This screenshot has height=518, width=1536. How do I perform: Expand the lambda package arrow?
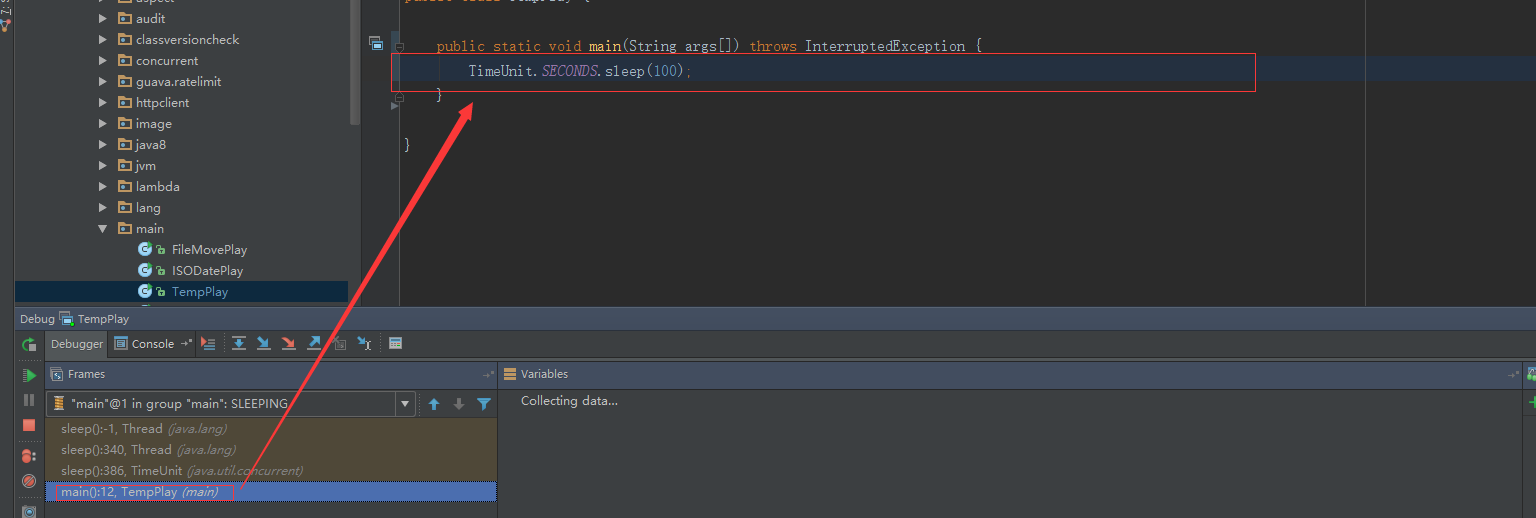coord(103,187)
